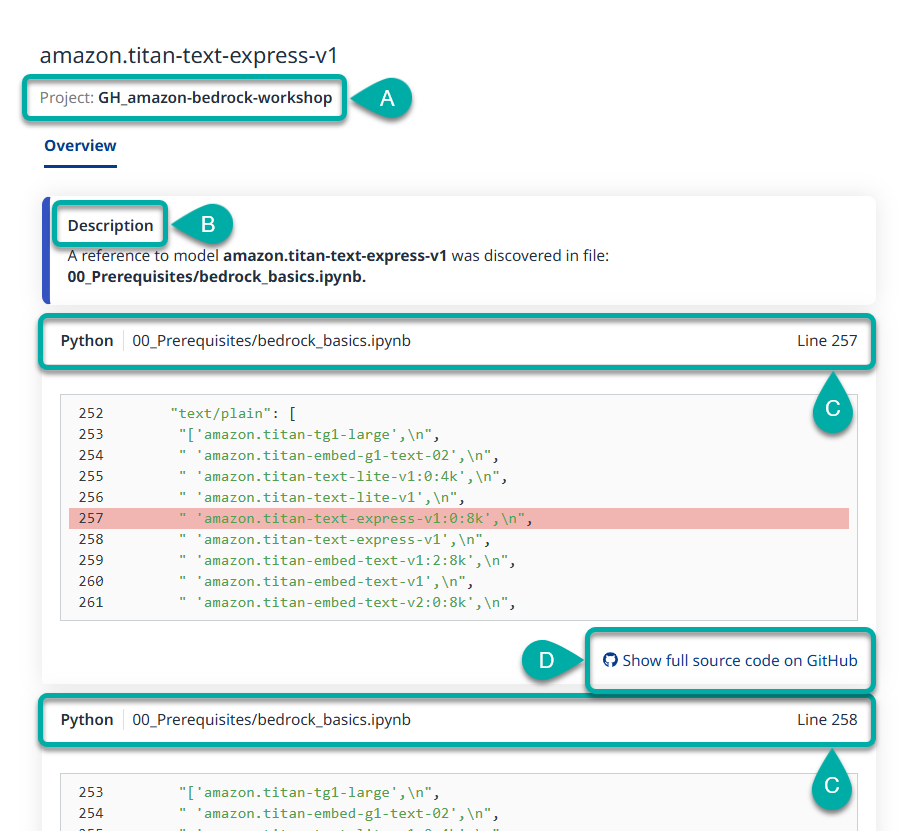
Task: Click the Python label in the first file header
Action: click(87, 341)
